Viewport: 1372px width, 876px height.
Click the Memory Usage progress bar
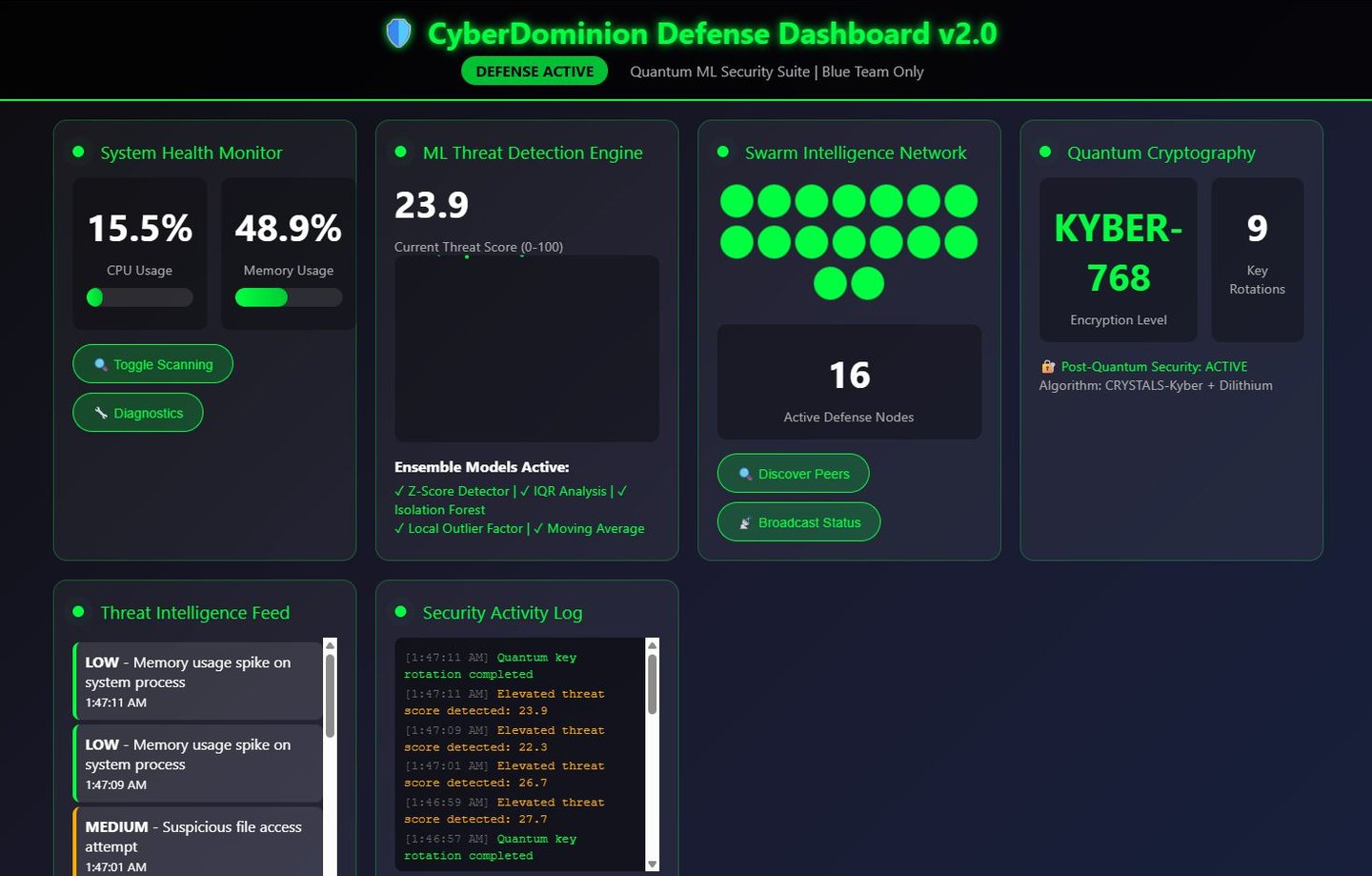pos(289,297)
